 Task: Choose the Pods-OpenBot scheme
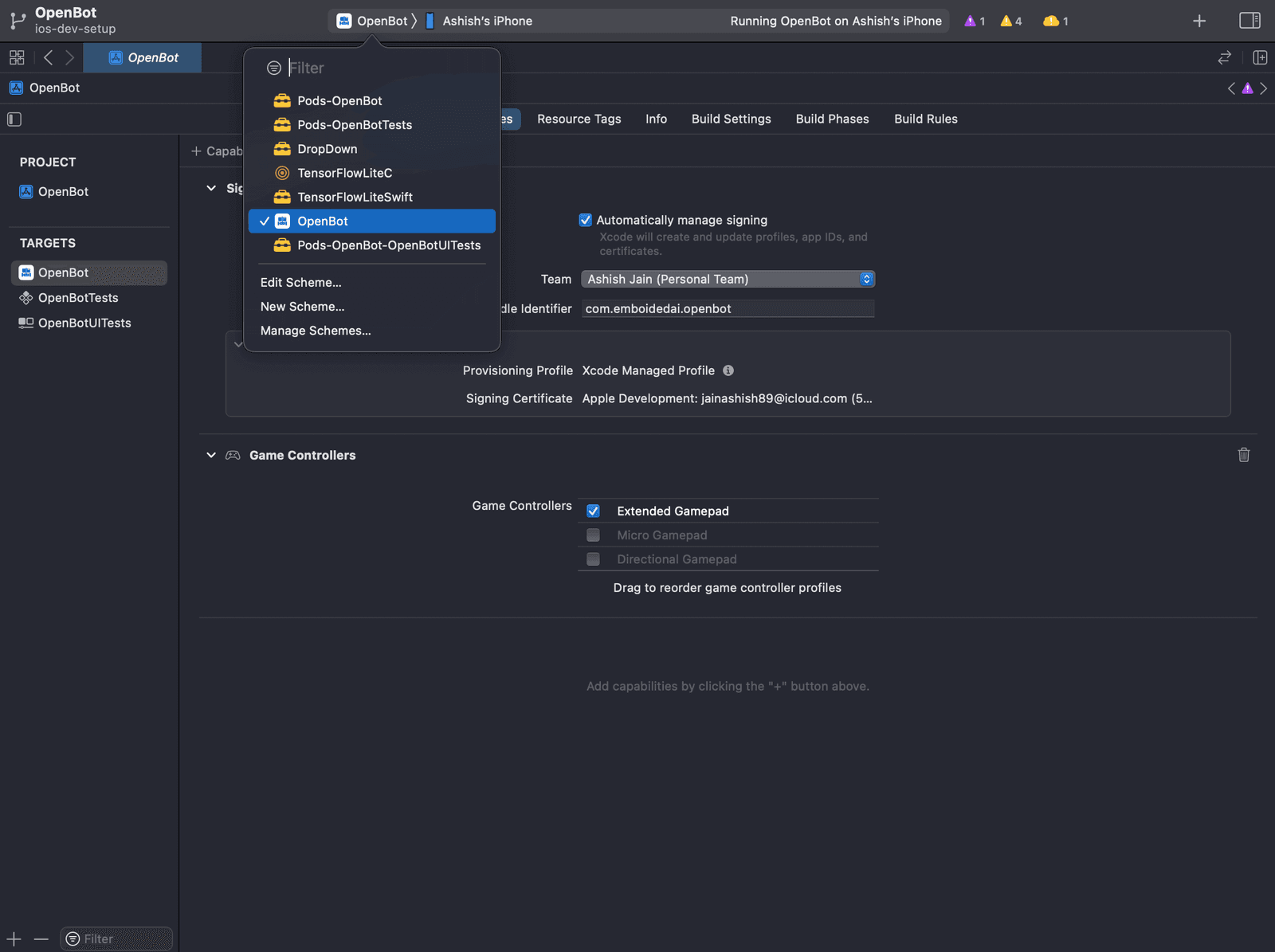tap(372, 100)
